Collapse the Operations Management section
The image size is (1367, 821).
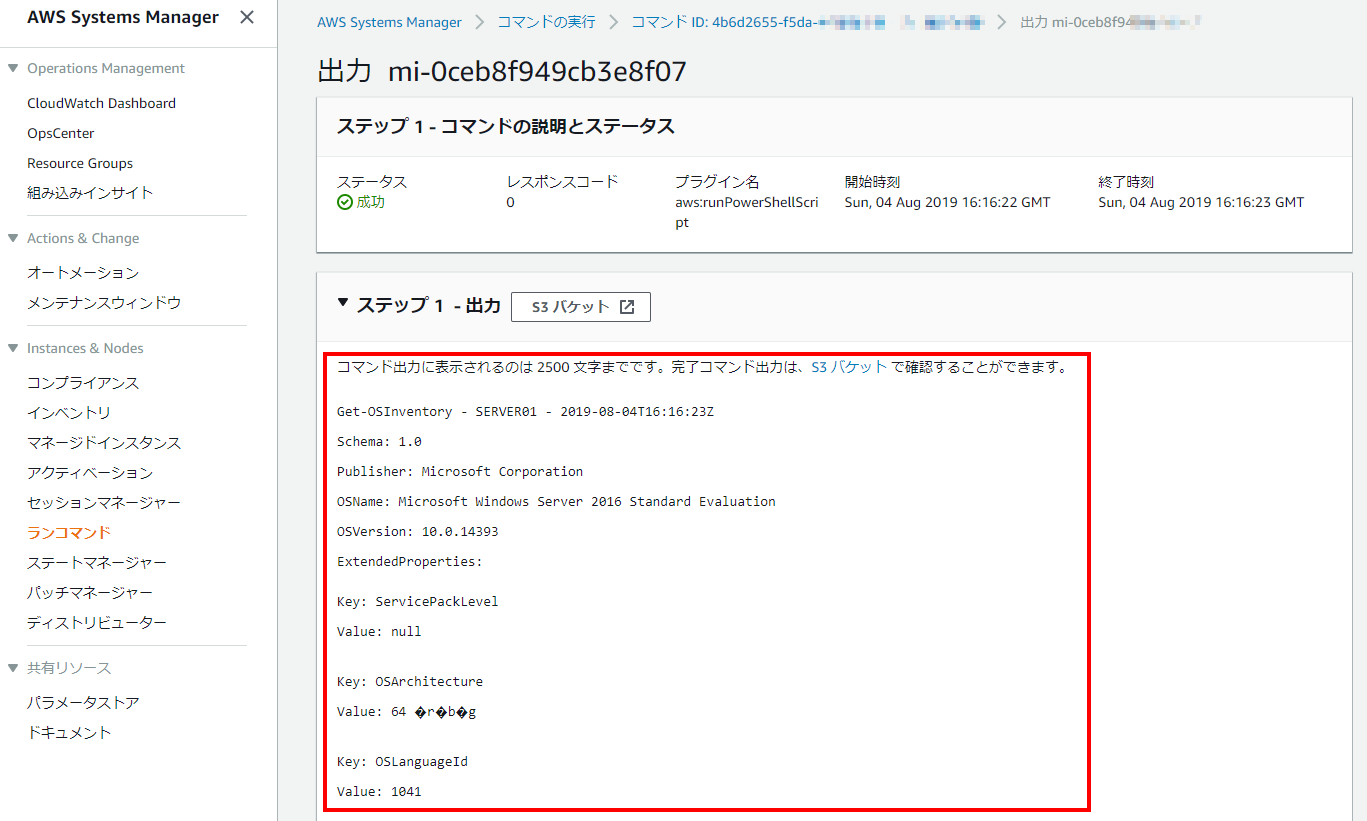point(12,68)
